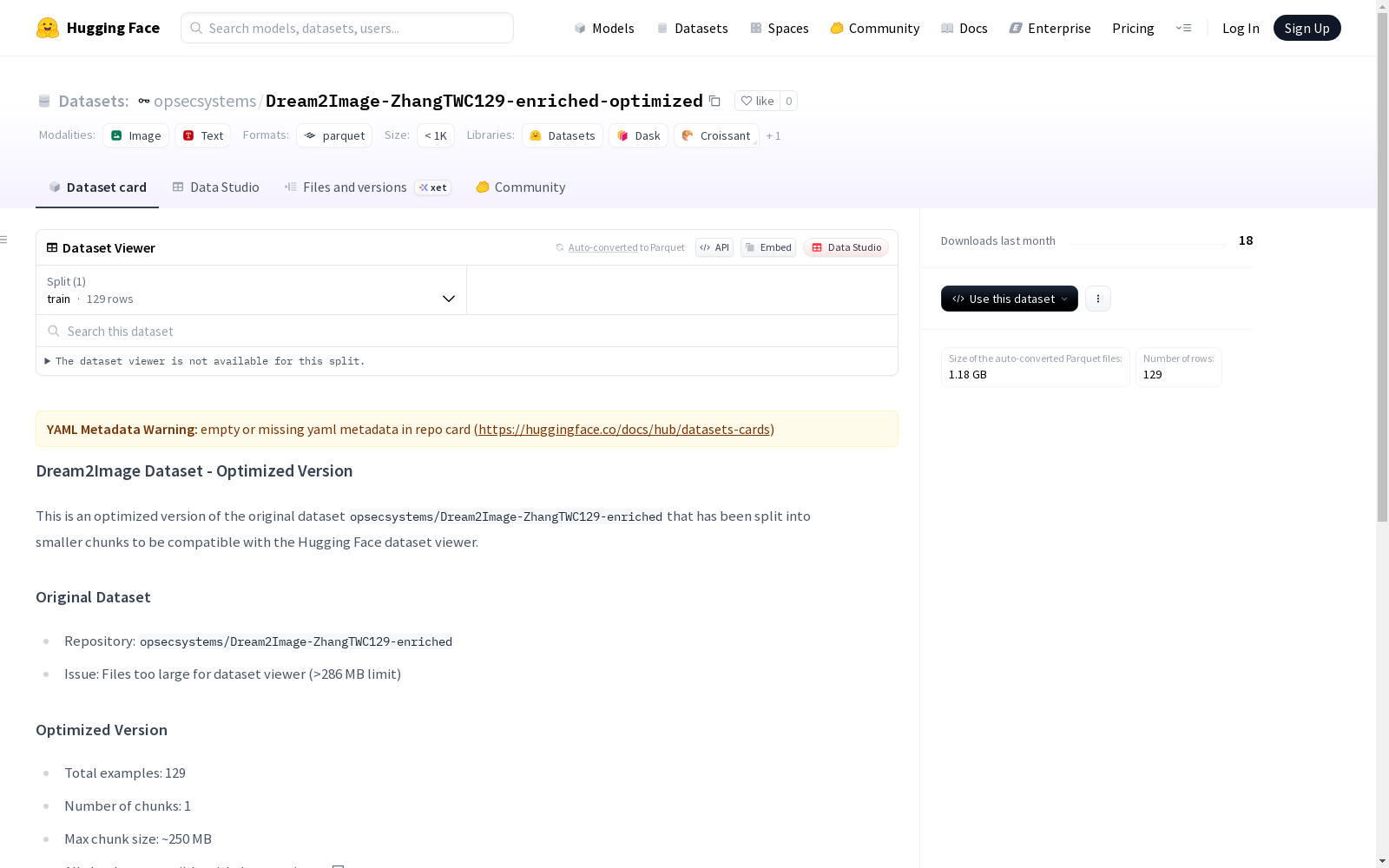Click the Log In link
This screenshot has height=868, width=1389.
pos(1241,28)
